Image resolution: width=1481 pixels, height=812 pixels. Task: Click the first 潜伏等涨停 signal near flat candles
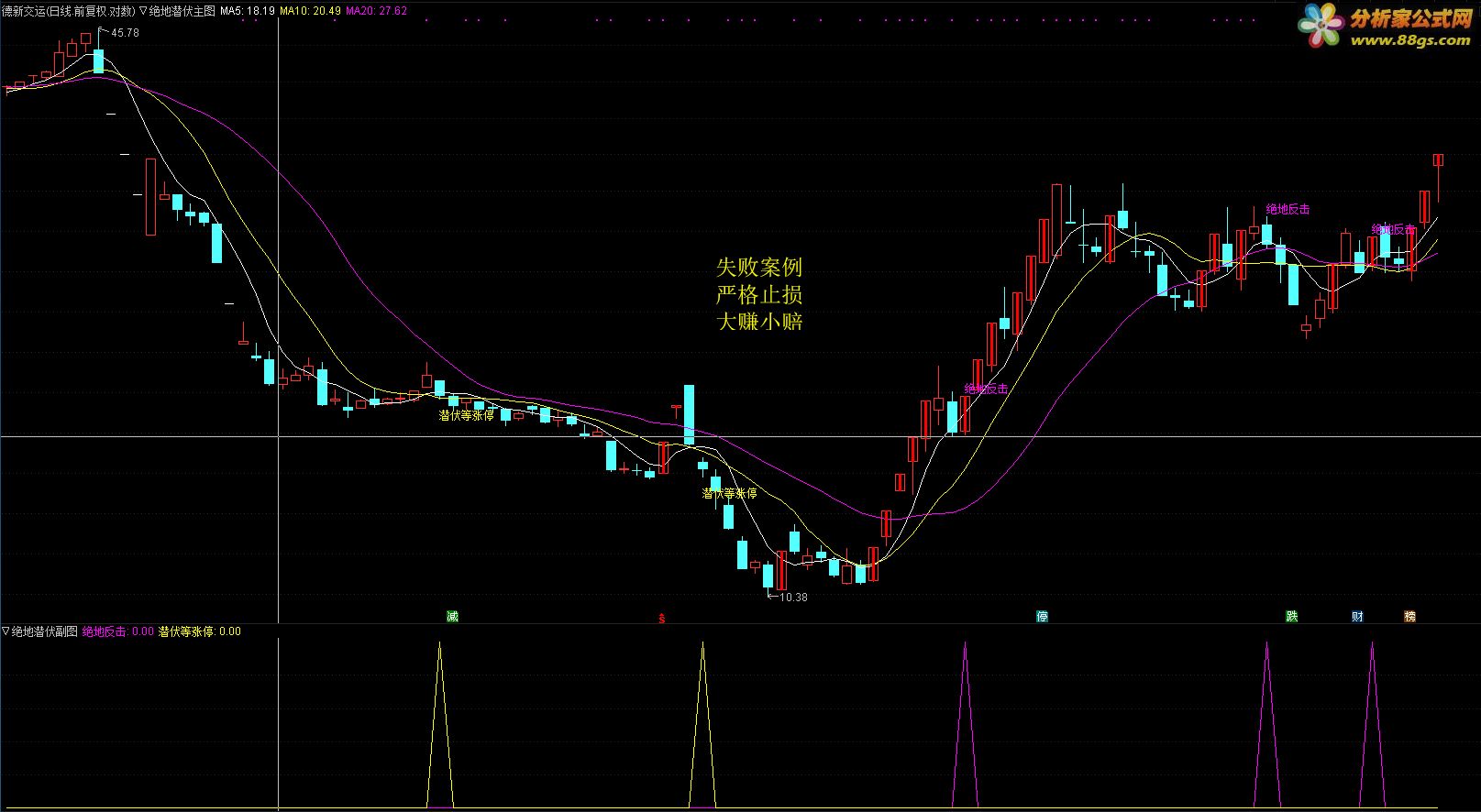[x=466, y=415]
